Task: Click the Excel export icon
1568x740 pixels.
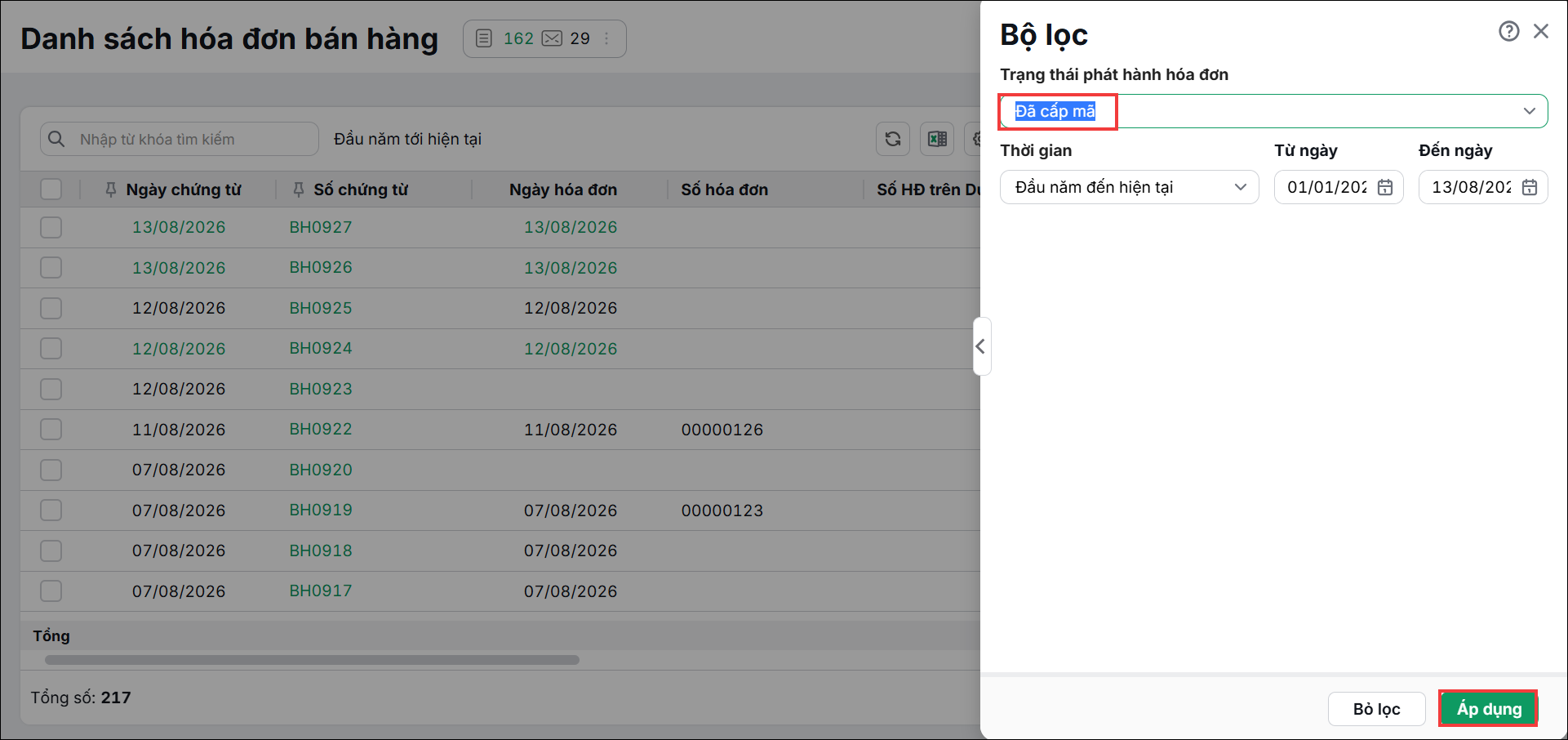Action: point(937,139)
